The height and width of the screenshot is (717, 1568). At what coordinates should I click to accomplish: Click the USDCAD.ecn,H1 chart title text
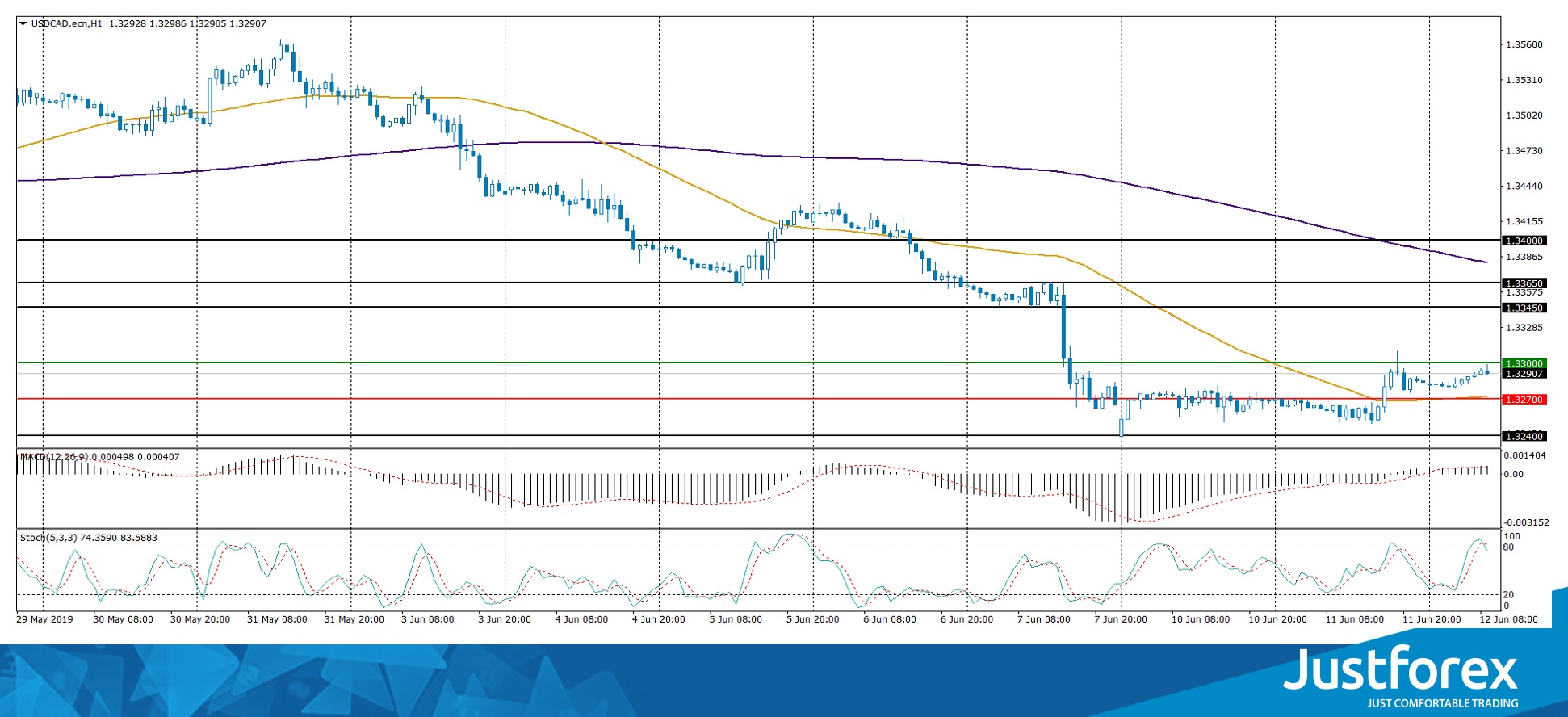[x=67, y=23]
